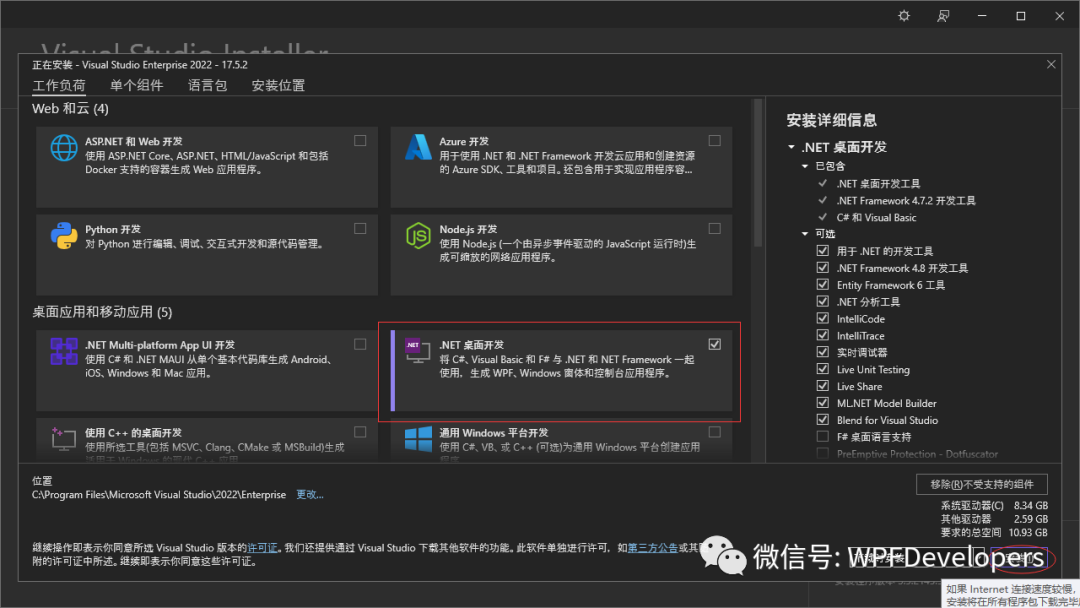Image resolution: width=1080 pixels, height=608 pixels.
Task: Click C# 和 Visual Basic included item
Action: (876, 218)
